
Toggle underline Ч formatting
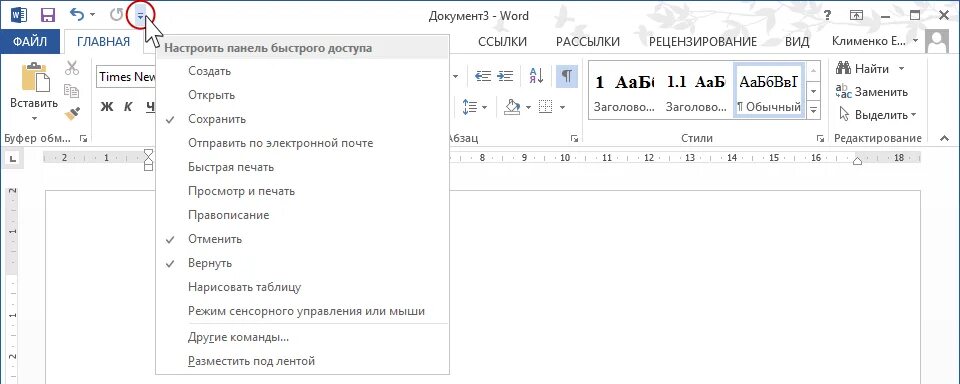click(x=150, y=107)
